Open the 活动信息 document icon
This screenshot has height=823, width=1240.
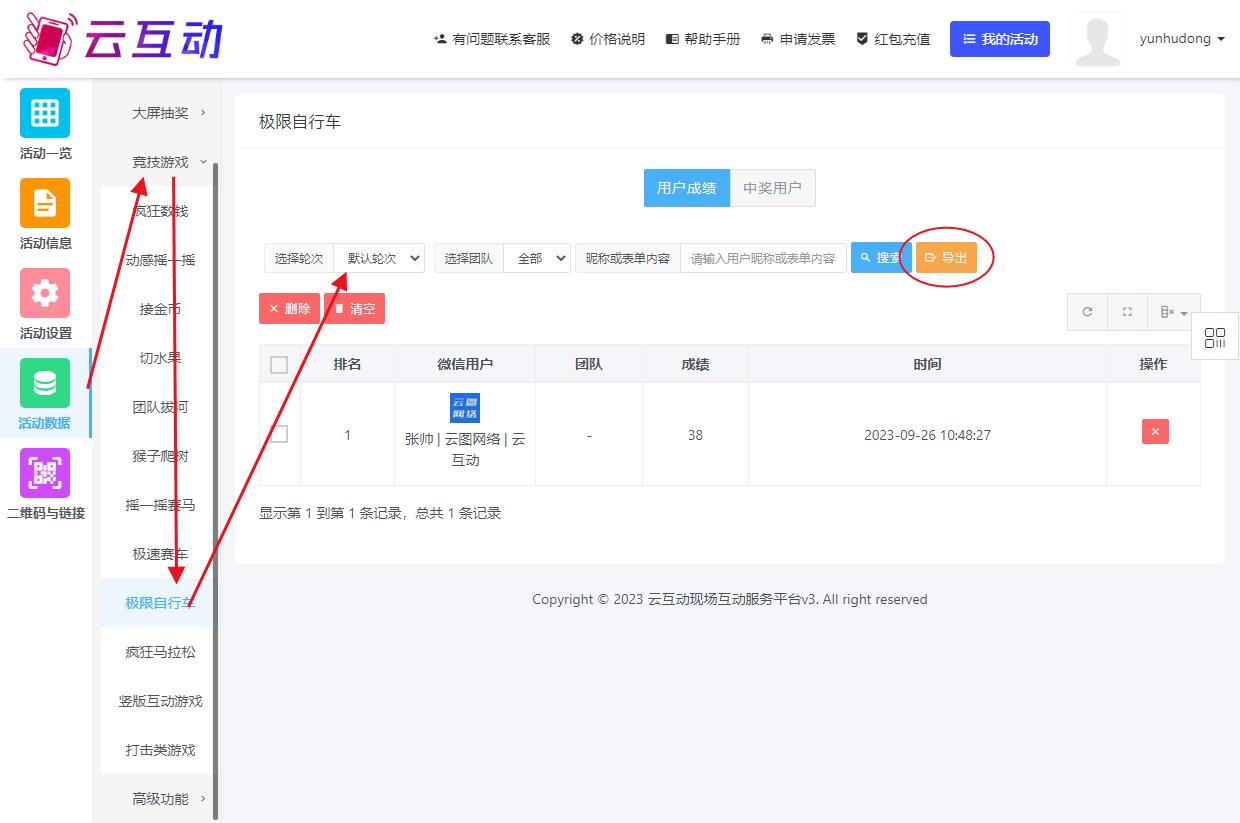click(x=45, y=203)
